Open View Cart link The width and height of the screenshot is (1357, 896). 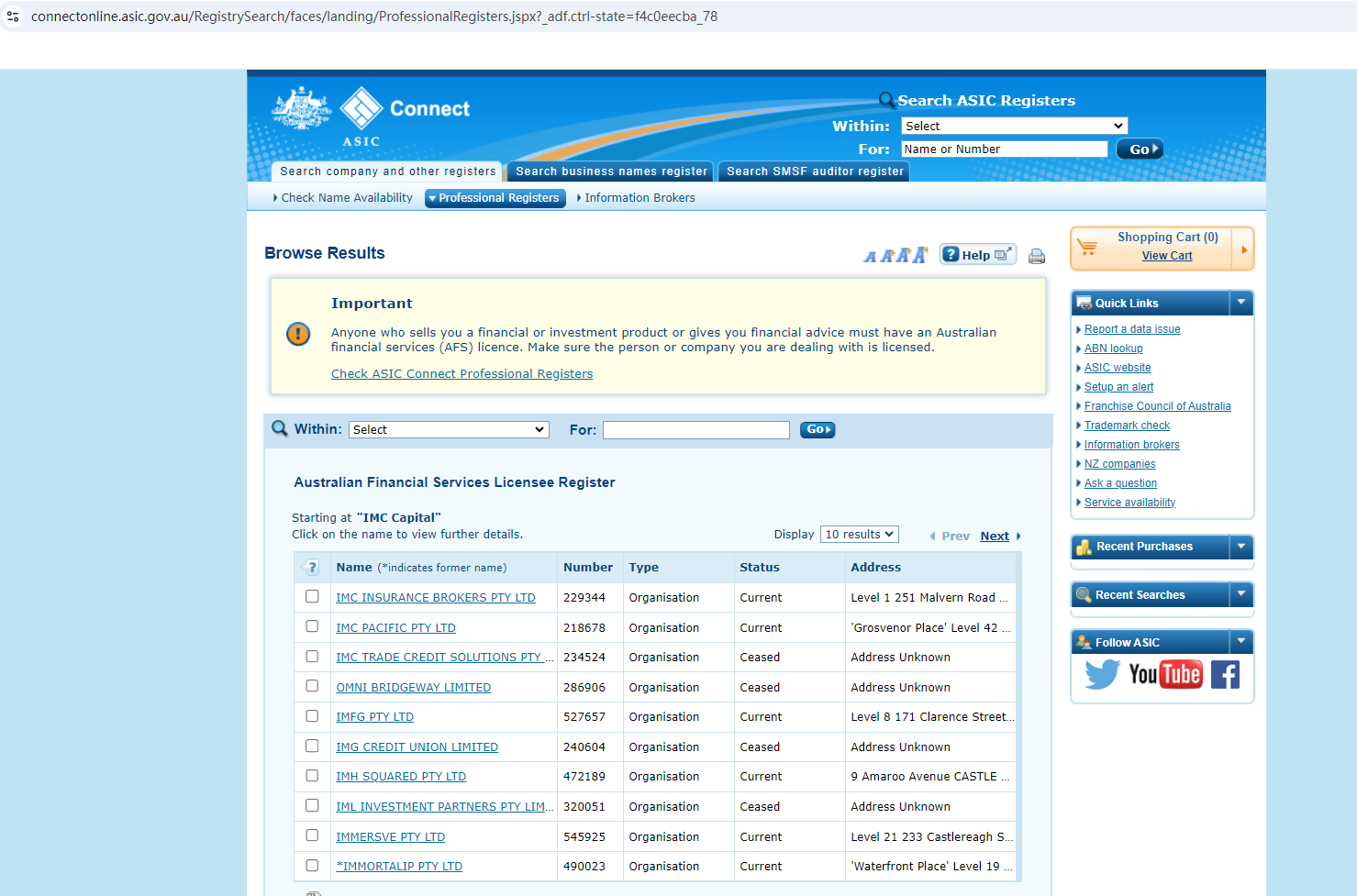[1167, 256]
